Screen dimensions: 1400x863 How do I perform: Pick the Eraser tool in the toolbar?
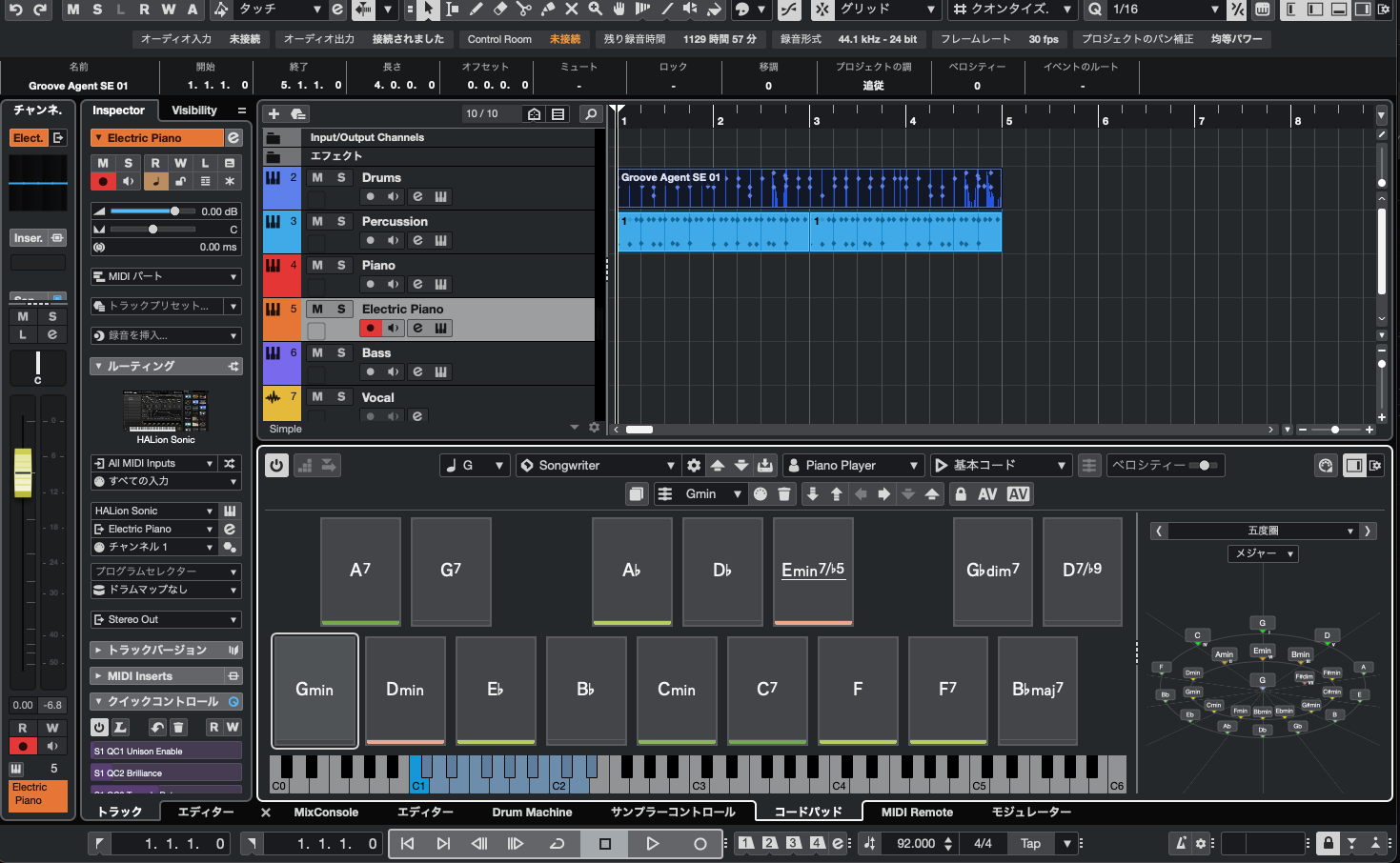pyautogui.click(x=499, y=10)
